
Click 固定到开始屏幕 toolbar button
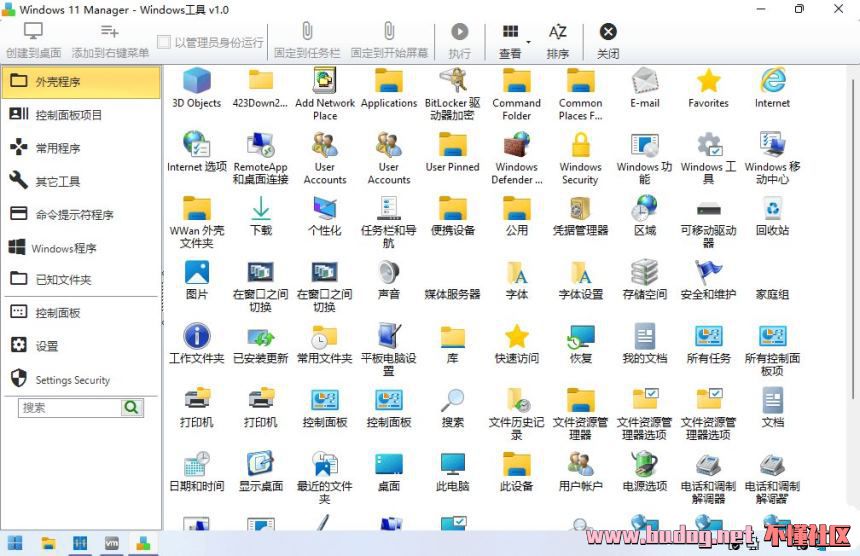389,41
